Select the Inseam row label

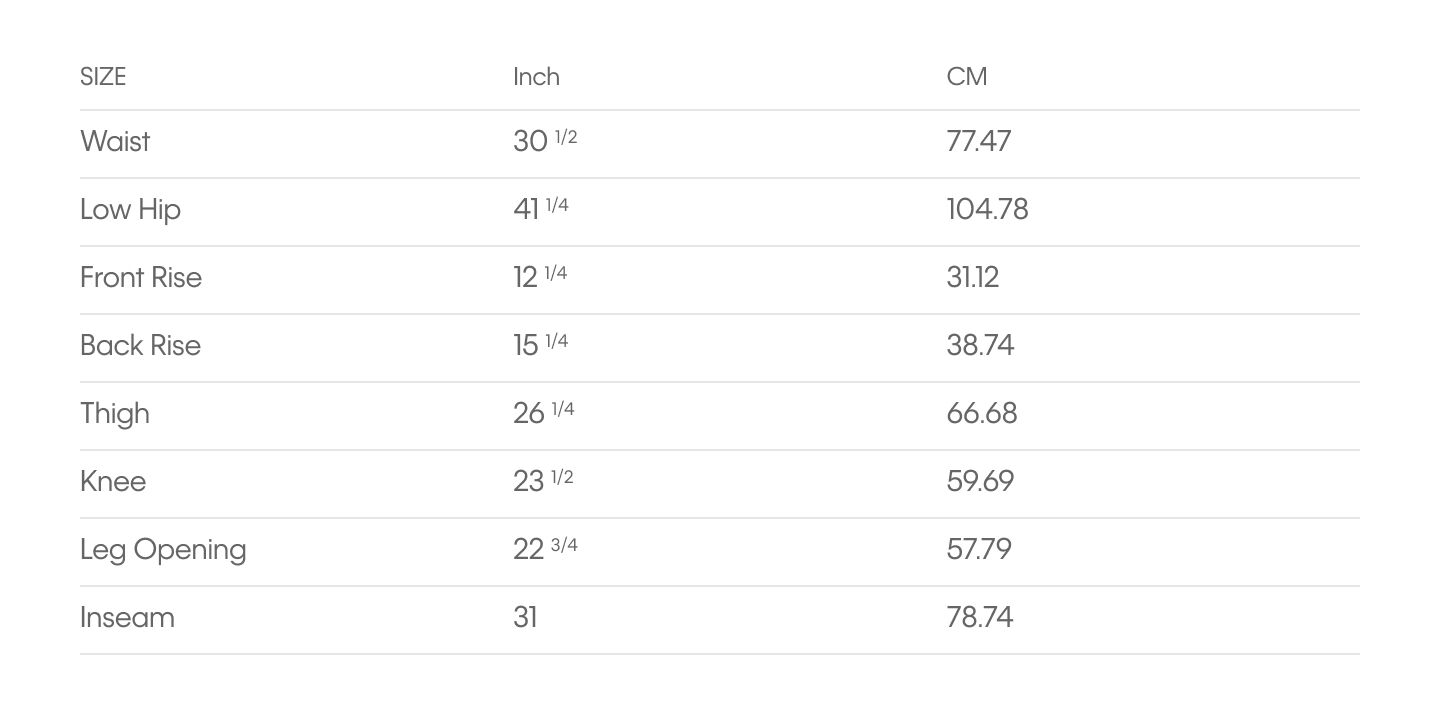(x=127, y=617)
